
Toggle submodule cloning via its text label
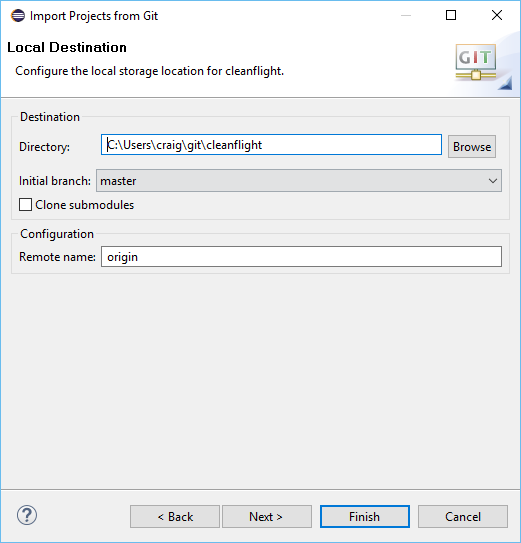point(85,205)
